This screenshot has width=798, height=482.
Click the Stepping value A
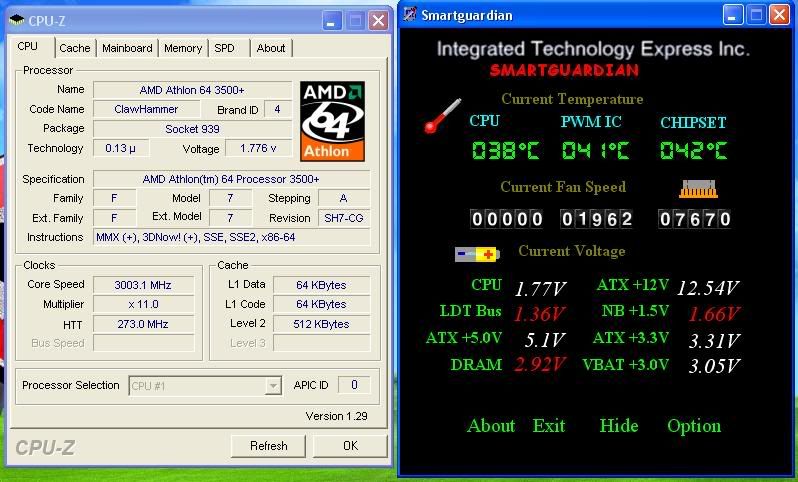344,198
